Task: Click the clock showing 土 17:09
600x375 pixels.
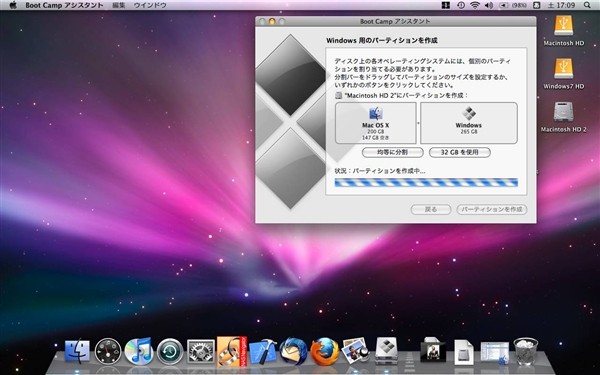Action: pyautogui.click(x=561, y=5)
